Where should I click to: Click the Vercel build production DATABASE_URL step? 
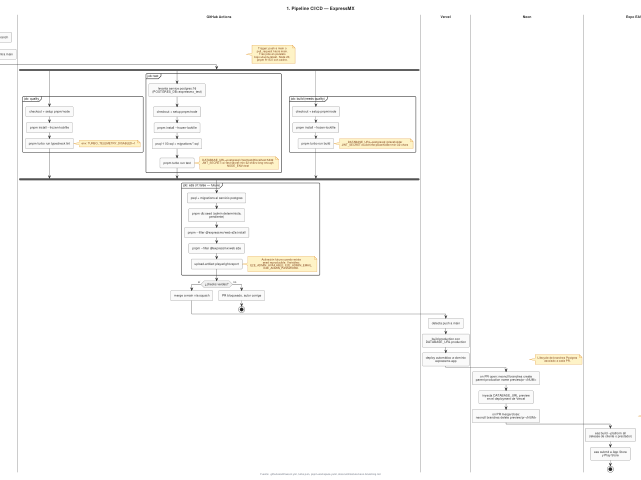pyautogui.click(x=446, y=341)
